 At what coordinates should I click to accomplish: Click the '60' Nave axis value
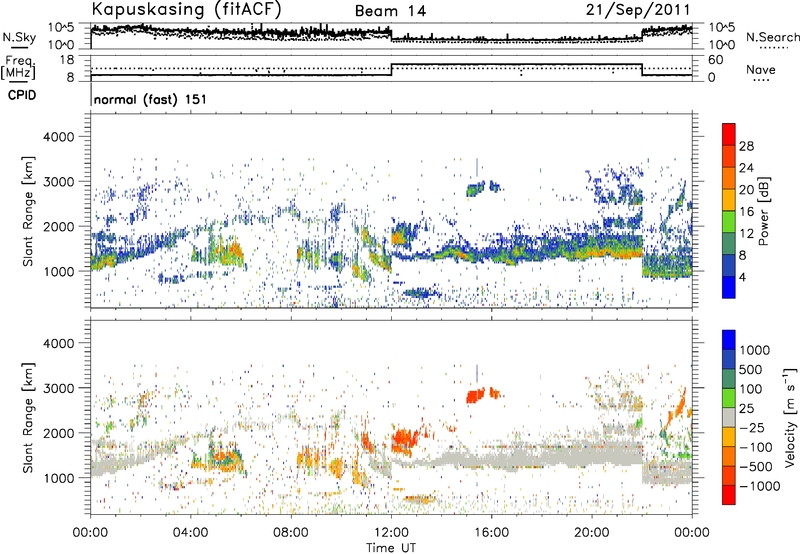[716, 60]
